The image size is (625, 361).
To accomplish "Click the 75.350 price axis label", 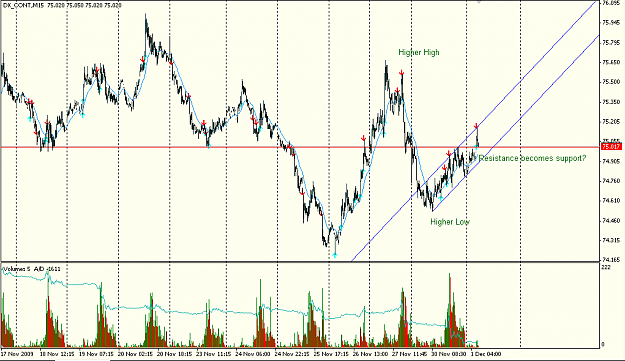I will (611, 102).
